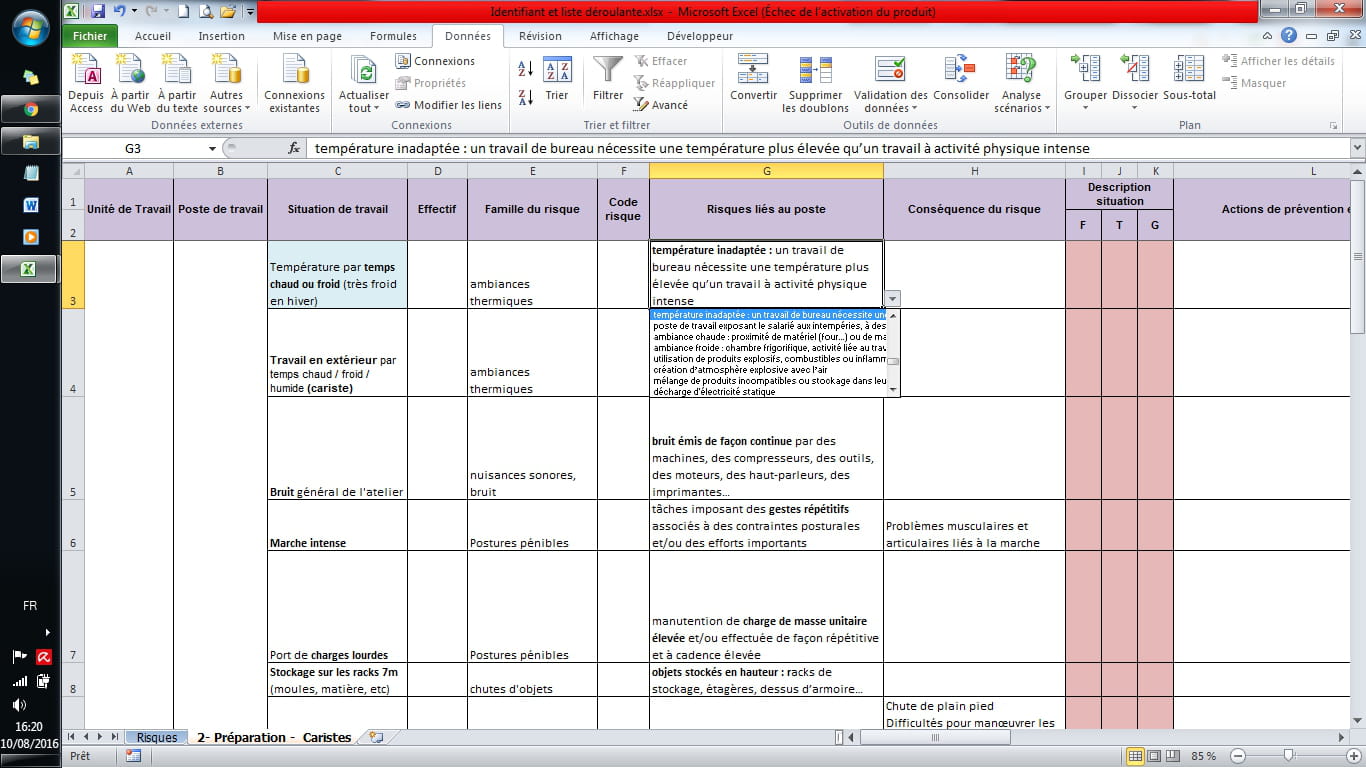Viewport: 1366px width, 768px height.
Task: Open cell G3 validation dropdown arrow
Action: [x=892, y=298]
